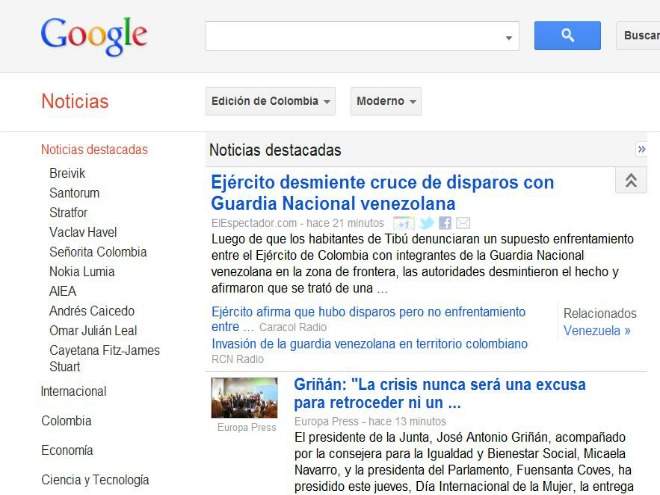The width and height of the screenshot is (660, 495).
Task: Click the Google logo
Action: coord(94,37)
